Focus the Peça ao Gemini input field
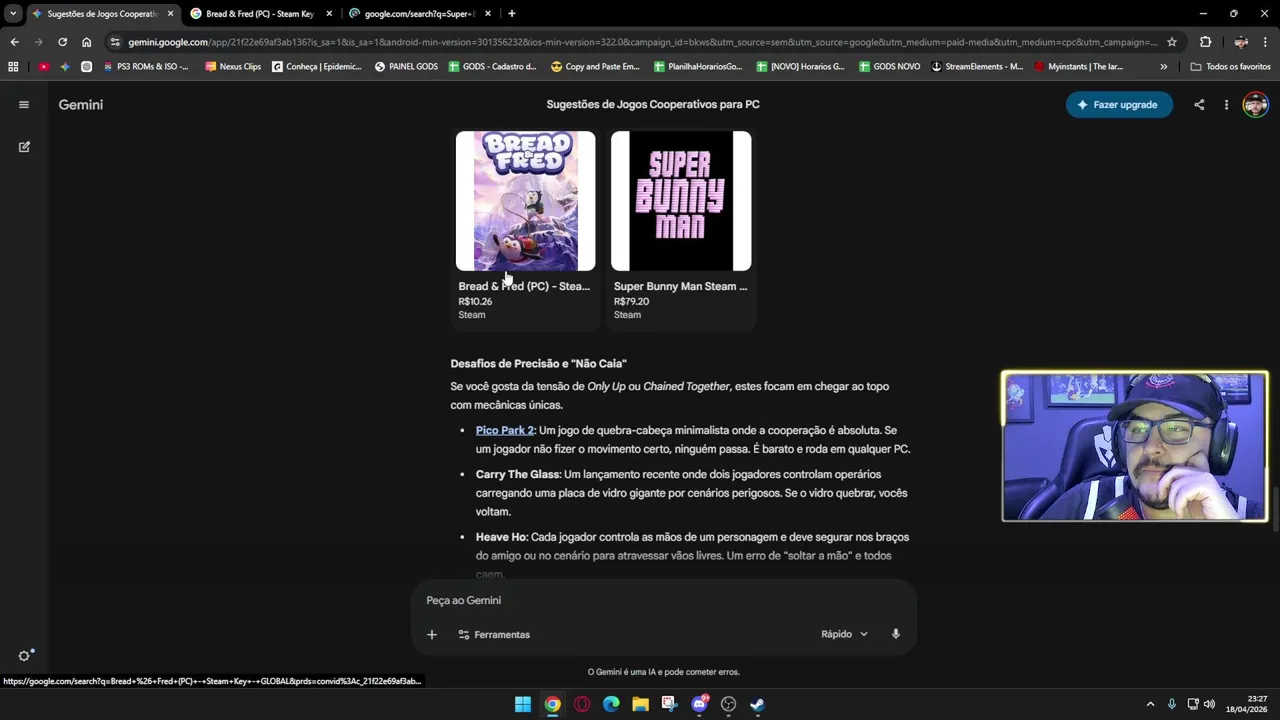This screenshot has width=1280, height=720. pos(664,600)
